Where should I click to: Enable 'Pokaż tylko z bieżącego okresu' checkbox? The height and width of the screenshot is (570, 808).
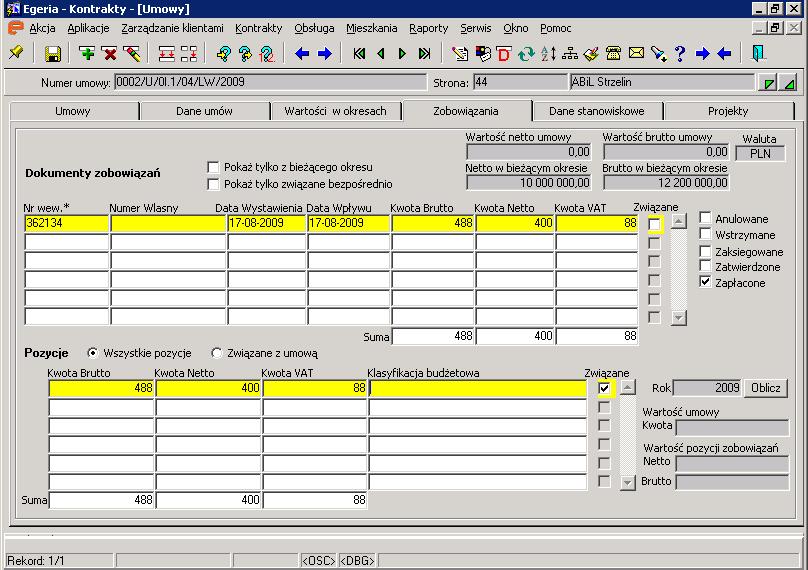[x=213, y=167]
